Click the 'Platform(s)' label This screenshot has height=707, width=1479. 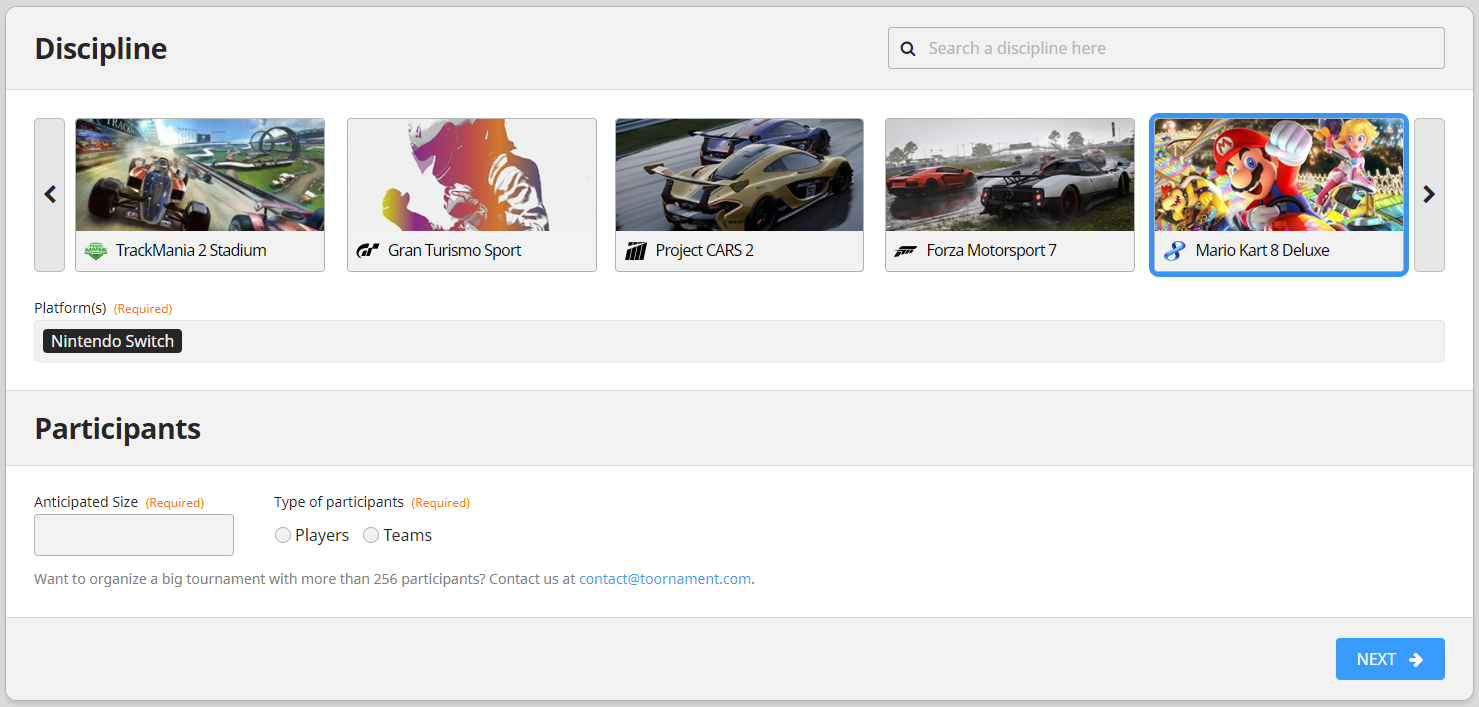[x=70, y=308]
